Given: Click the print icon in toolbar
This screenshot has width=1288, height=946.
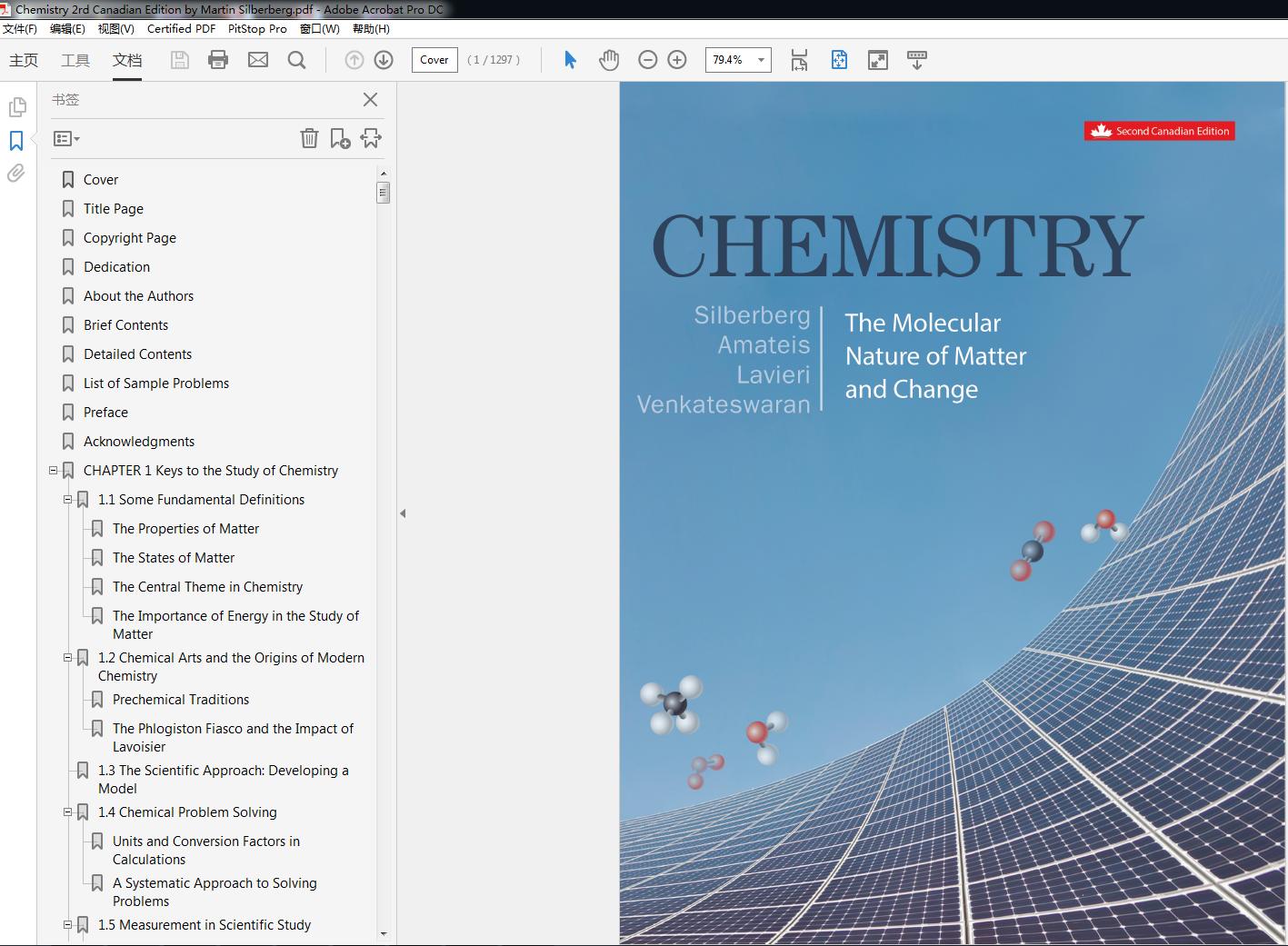Looking at the screenshot, I should click(x=218, y=60).
